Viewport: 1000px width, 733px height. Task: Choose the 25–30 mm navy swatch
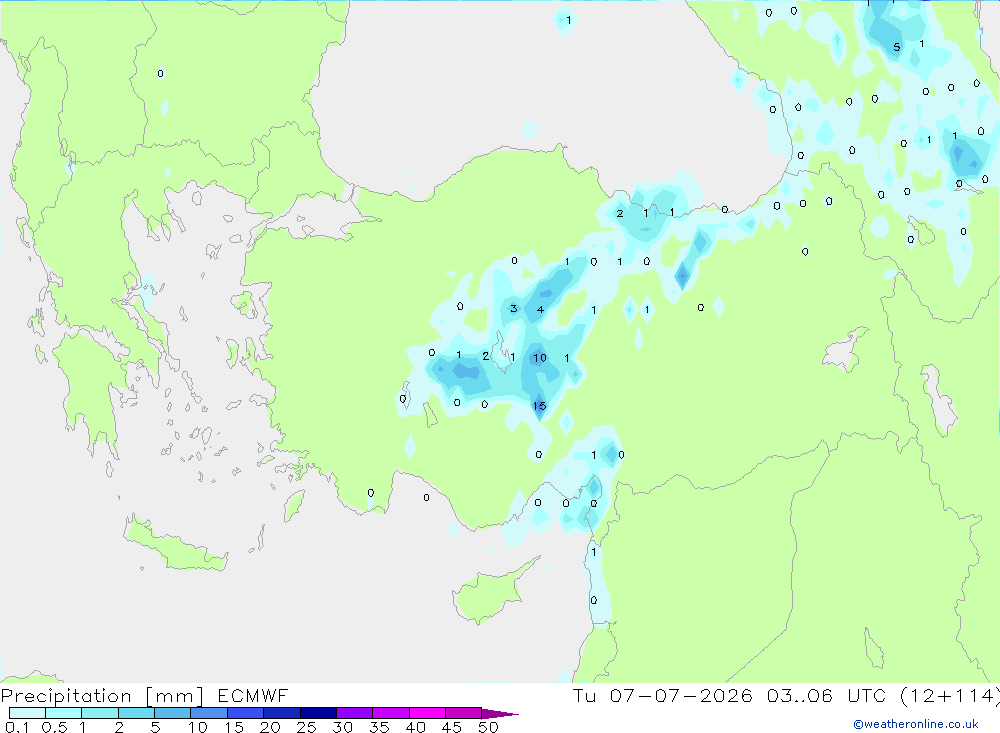coord(318,713)
